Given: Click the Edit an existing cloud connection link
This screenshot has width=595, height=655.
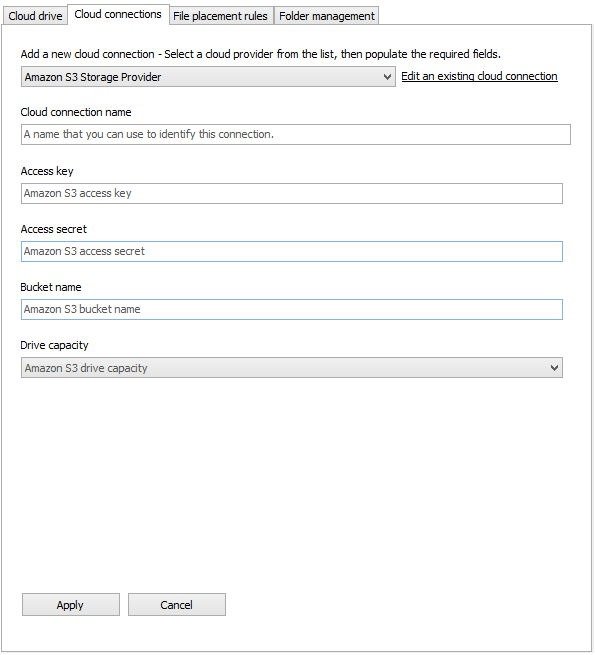Looking at the screenshot, I should click(x=479, y=76).
